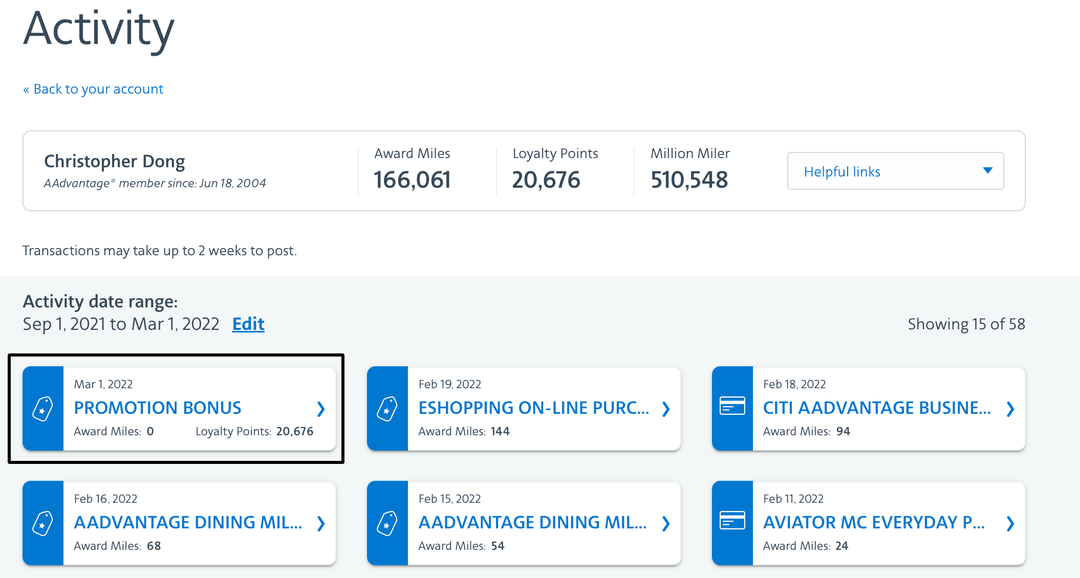This screenshot has height=578, width=1080.
Task: Click the tag icon on Feb 15 Dining entry
Action: pos(387,522)
